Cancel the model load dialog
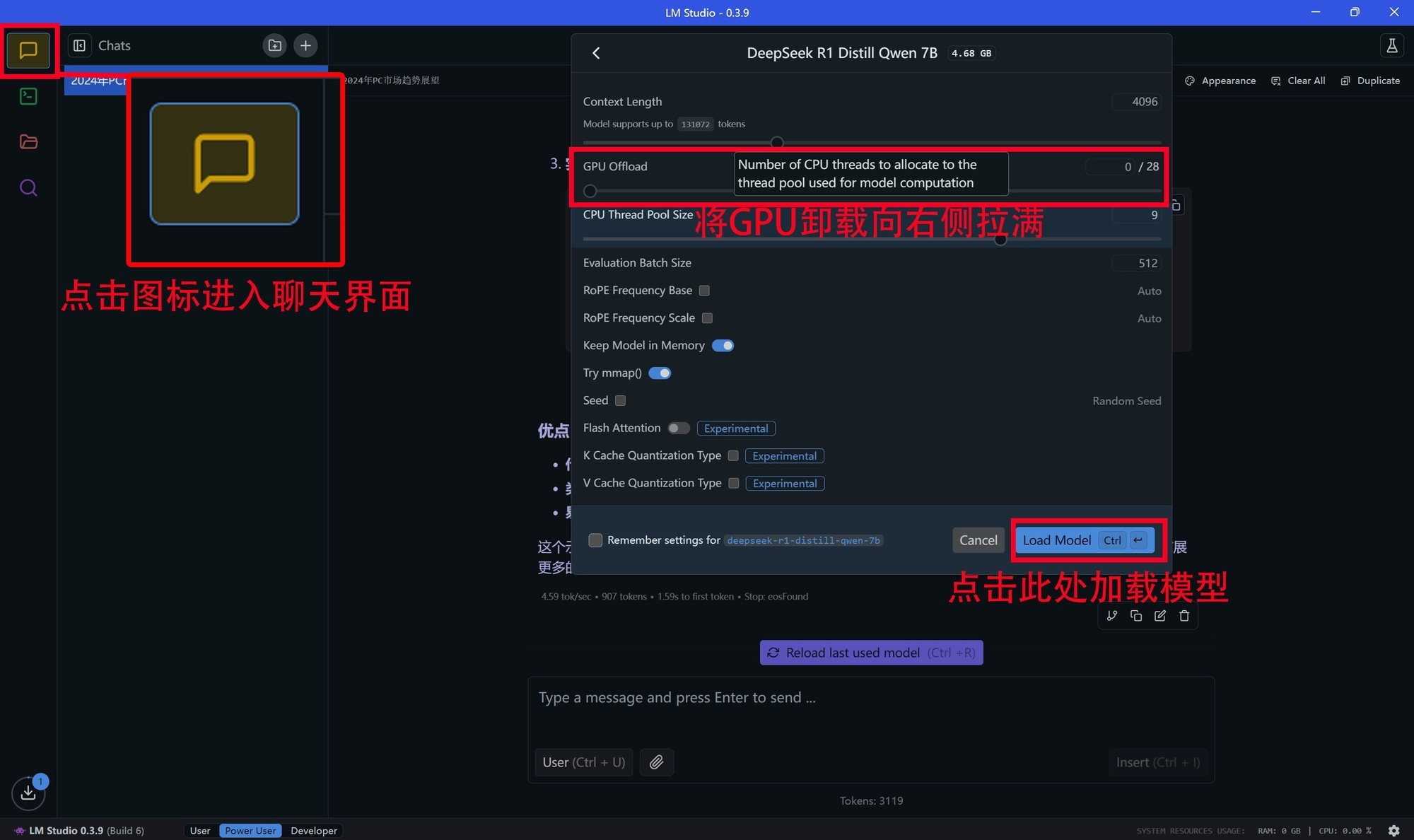The image size is (1414, 840). [x=978, y=540]
